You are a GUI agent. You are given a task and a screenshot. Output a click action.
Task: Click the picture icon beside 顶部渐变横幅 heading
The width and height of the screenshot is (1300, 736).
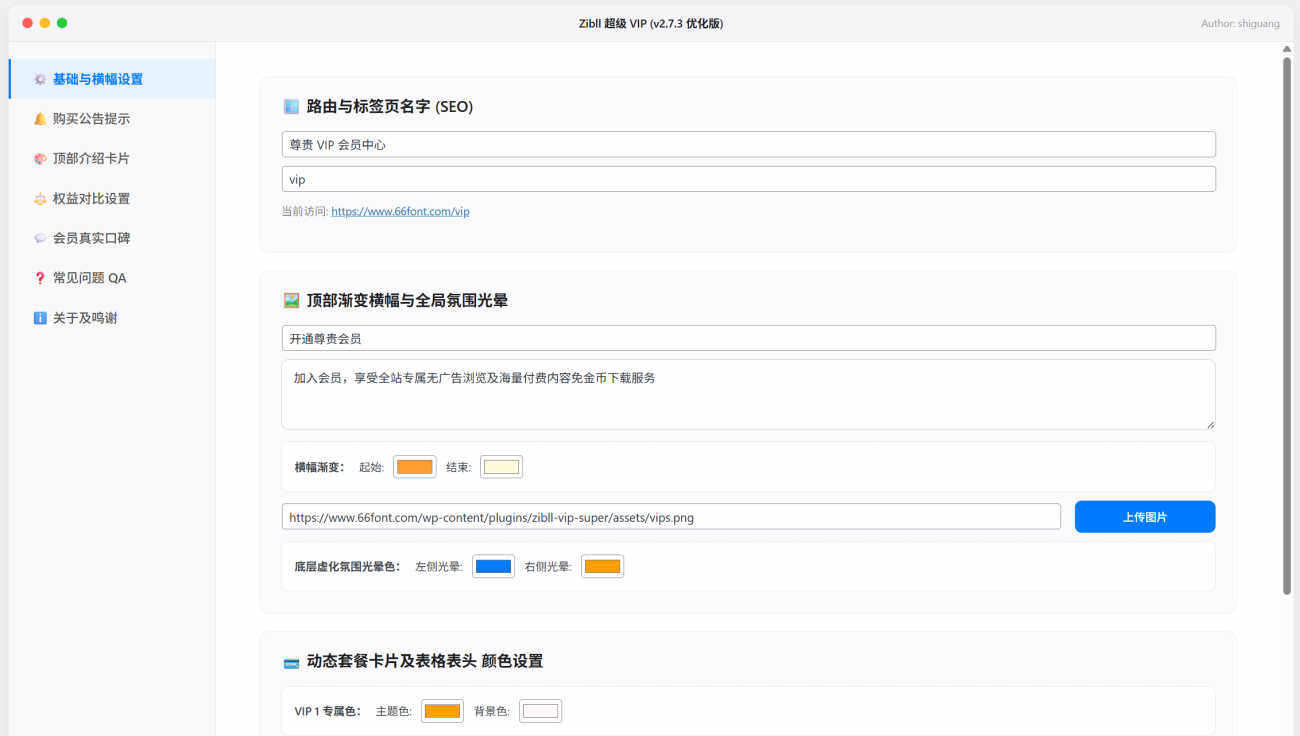tap(291, 300)
